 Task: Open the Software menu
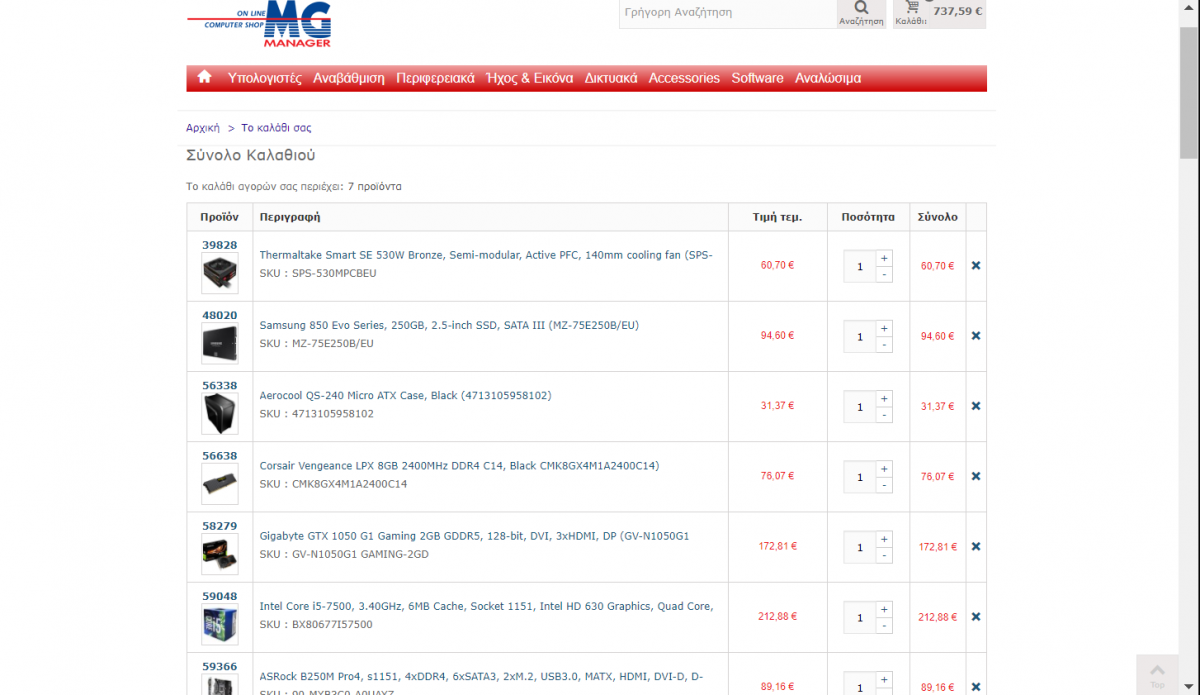click(757, 78)
